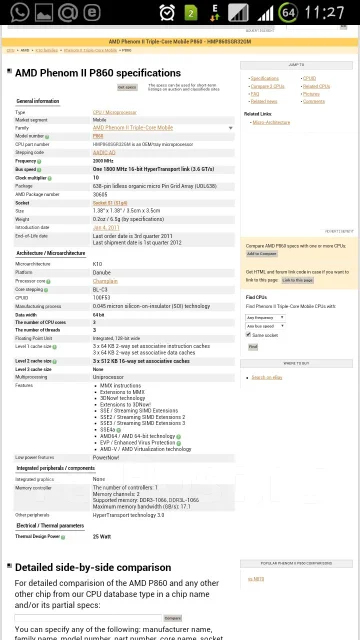Click the help icon next to Model number
Image resolution: width=360 pixels, height=640 pixels.
pos(47,137)
